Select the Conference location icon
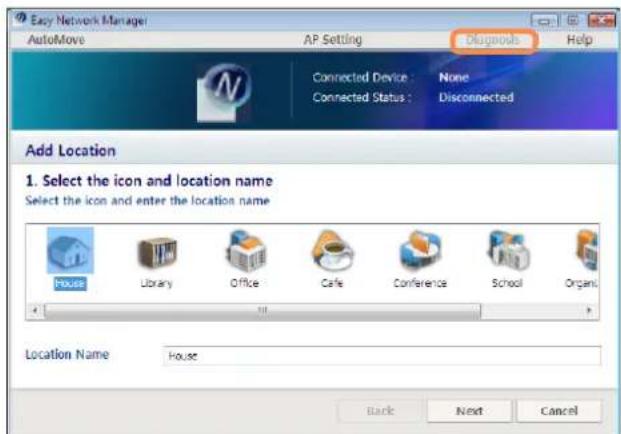This screenshot has height=434, width=621. [x=420, y=251]
